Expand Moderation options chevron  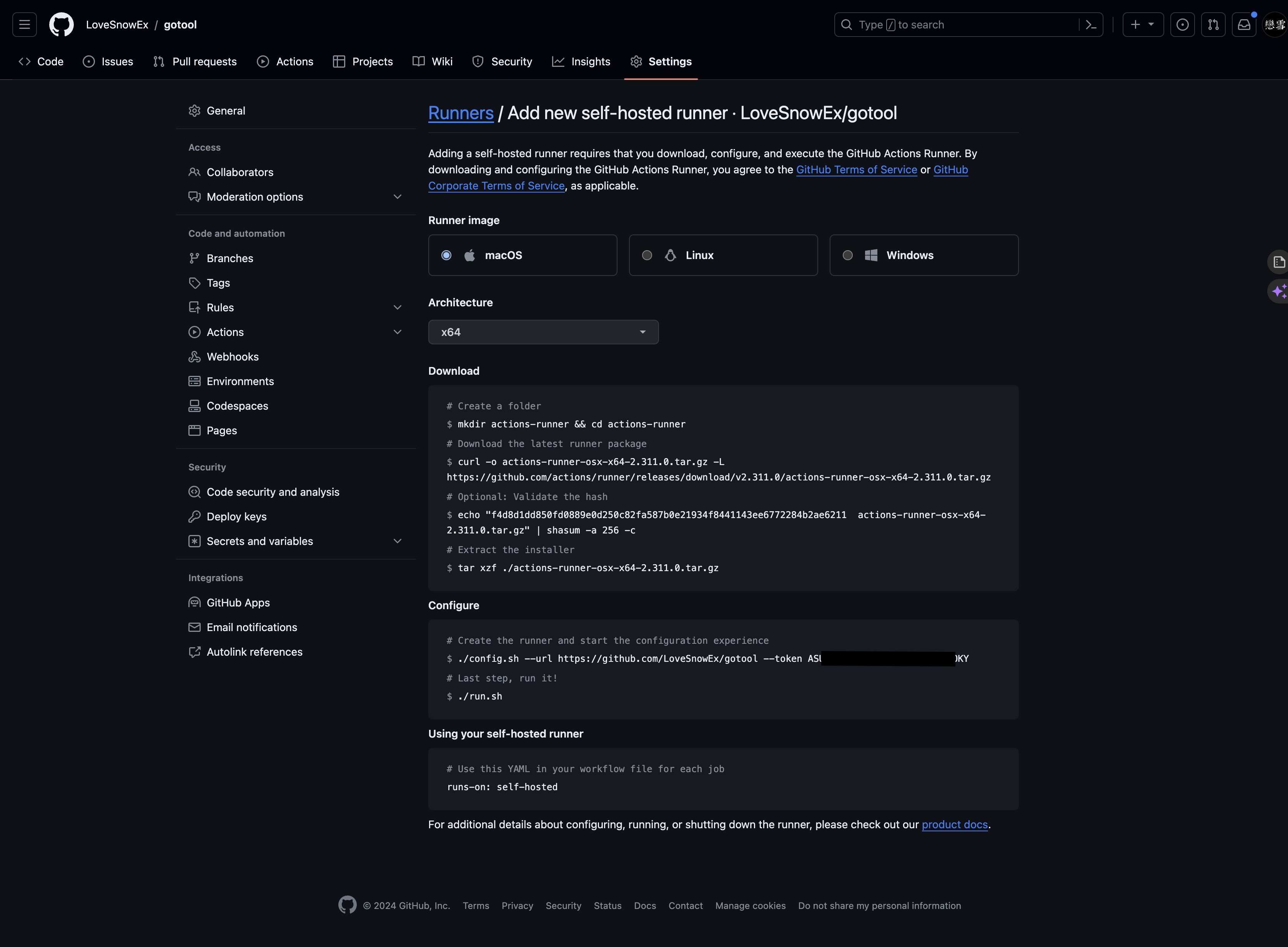[x=398, y=197]
